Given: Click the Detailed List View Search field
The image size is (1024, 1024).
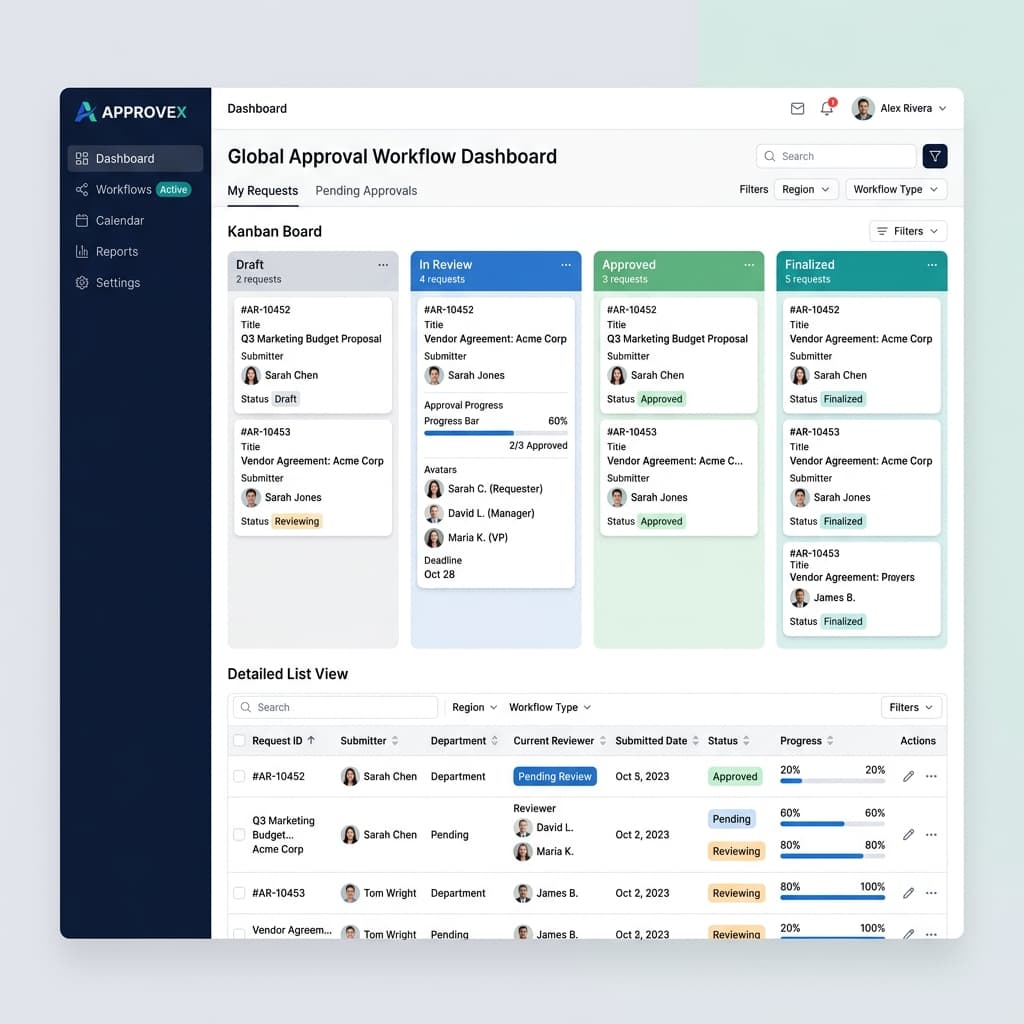Looking at the screenshot, I should [x=336, y=707].
